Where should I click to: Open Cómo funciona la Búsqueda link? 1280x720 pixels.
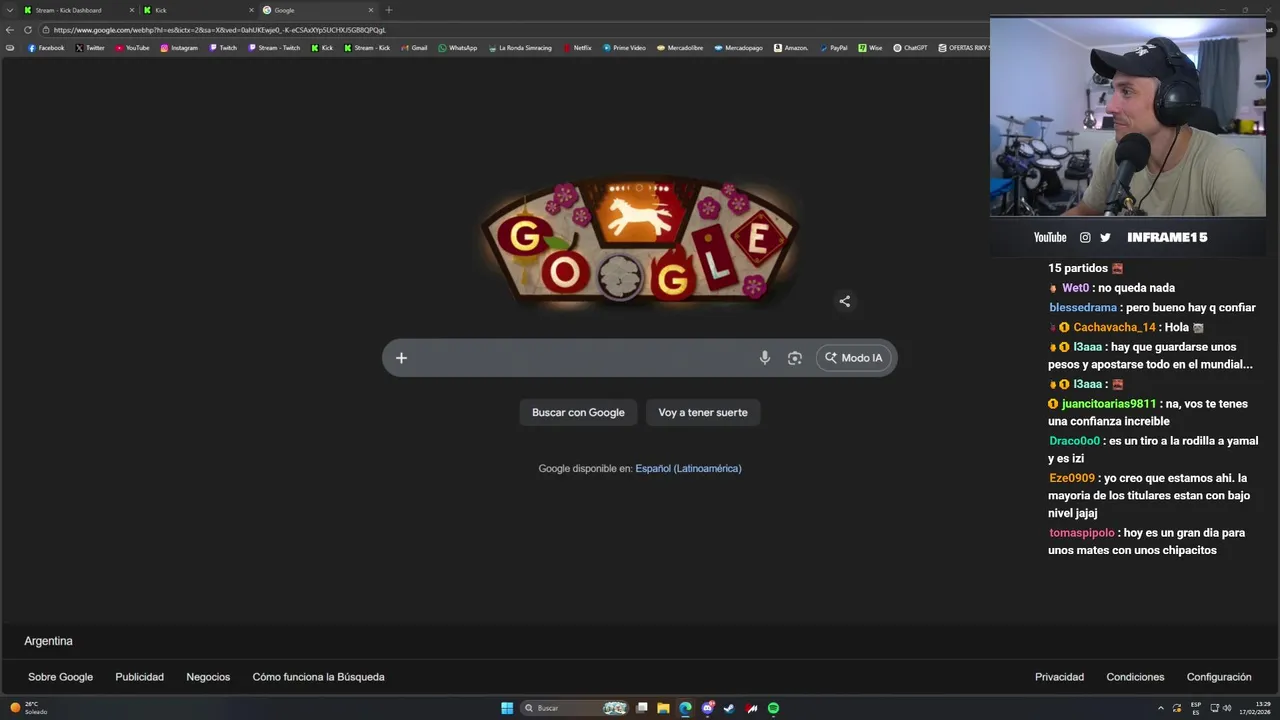point(318,677)
